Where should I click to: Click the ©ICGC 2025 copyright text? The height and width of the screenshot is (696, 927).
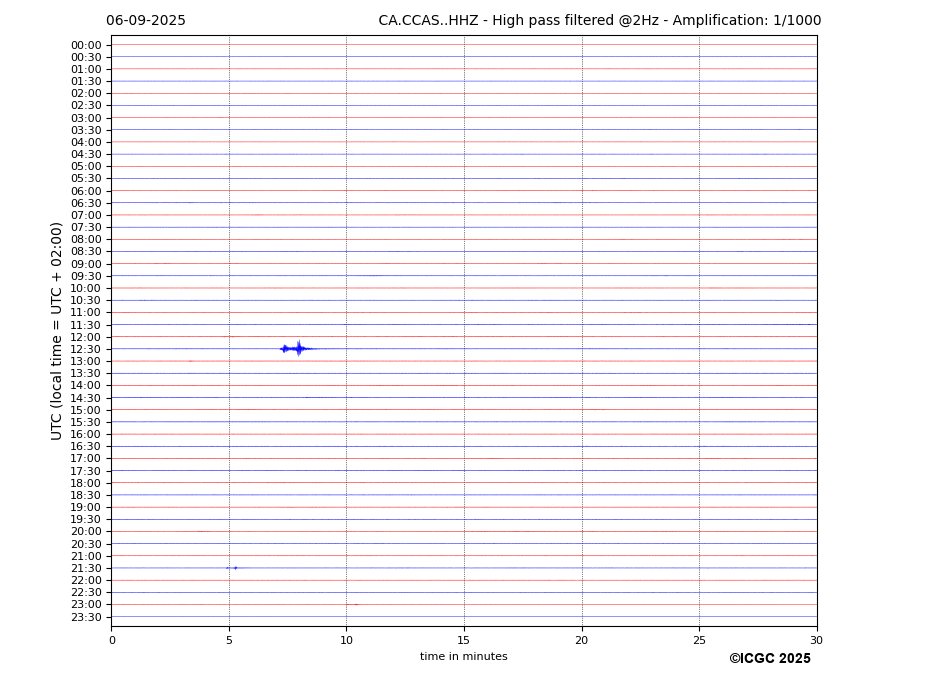pyautogui.click(x=770, y=659)
